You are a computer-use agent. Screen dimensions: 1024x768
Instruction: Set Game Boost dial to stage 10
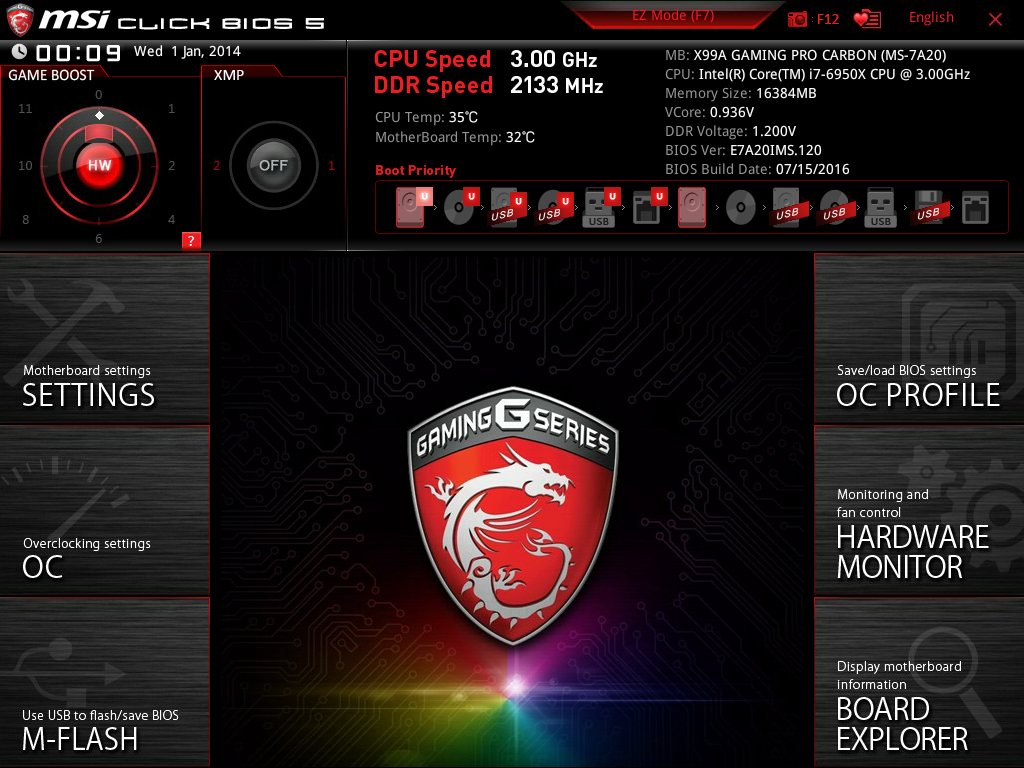pos(25,166)
